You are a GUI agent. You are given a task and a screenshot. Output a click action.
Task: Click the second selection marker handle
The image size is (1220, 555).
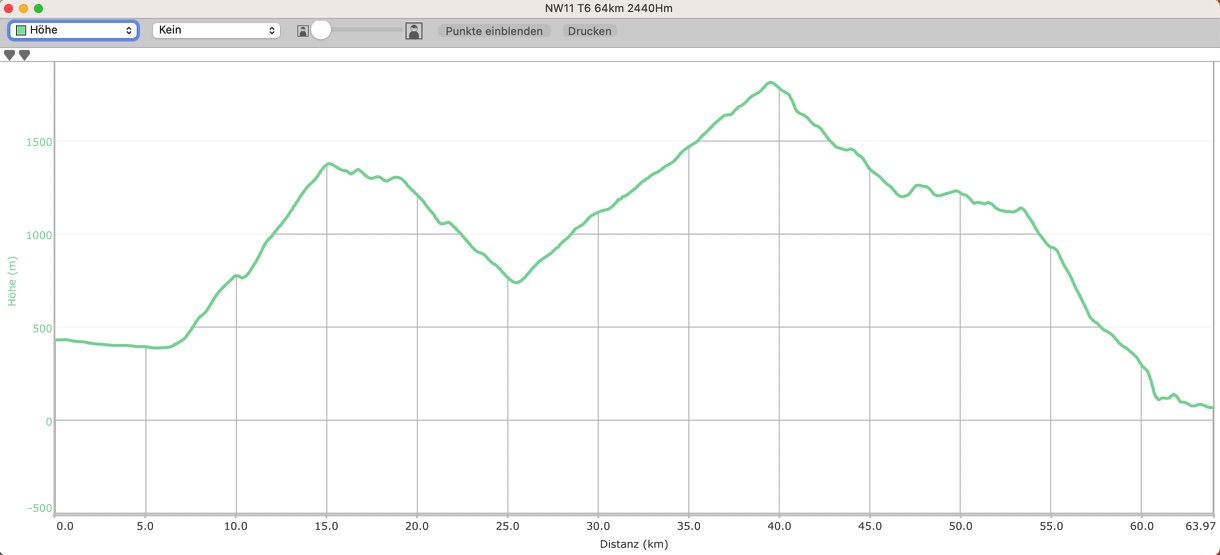(x=25, y=56)
